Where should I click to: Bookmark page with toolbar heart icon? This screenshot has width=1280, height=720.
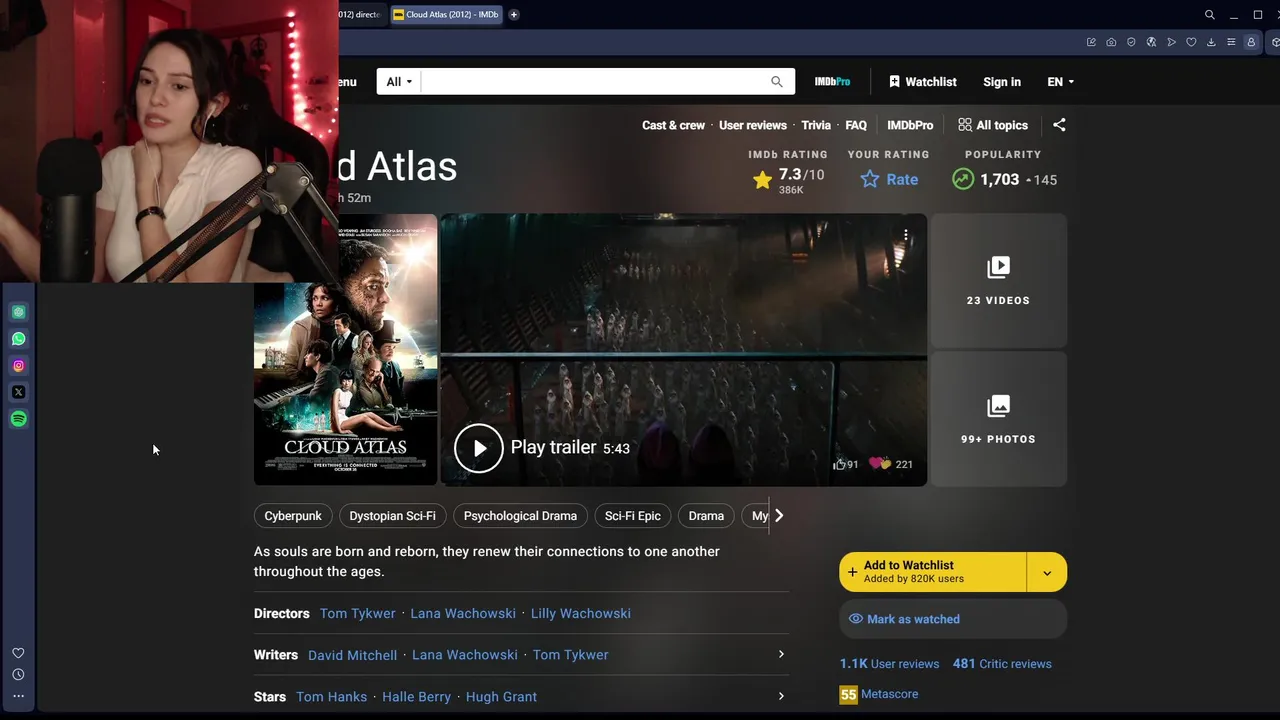coord(1191,42)
